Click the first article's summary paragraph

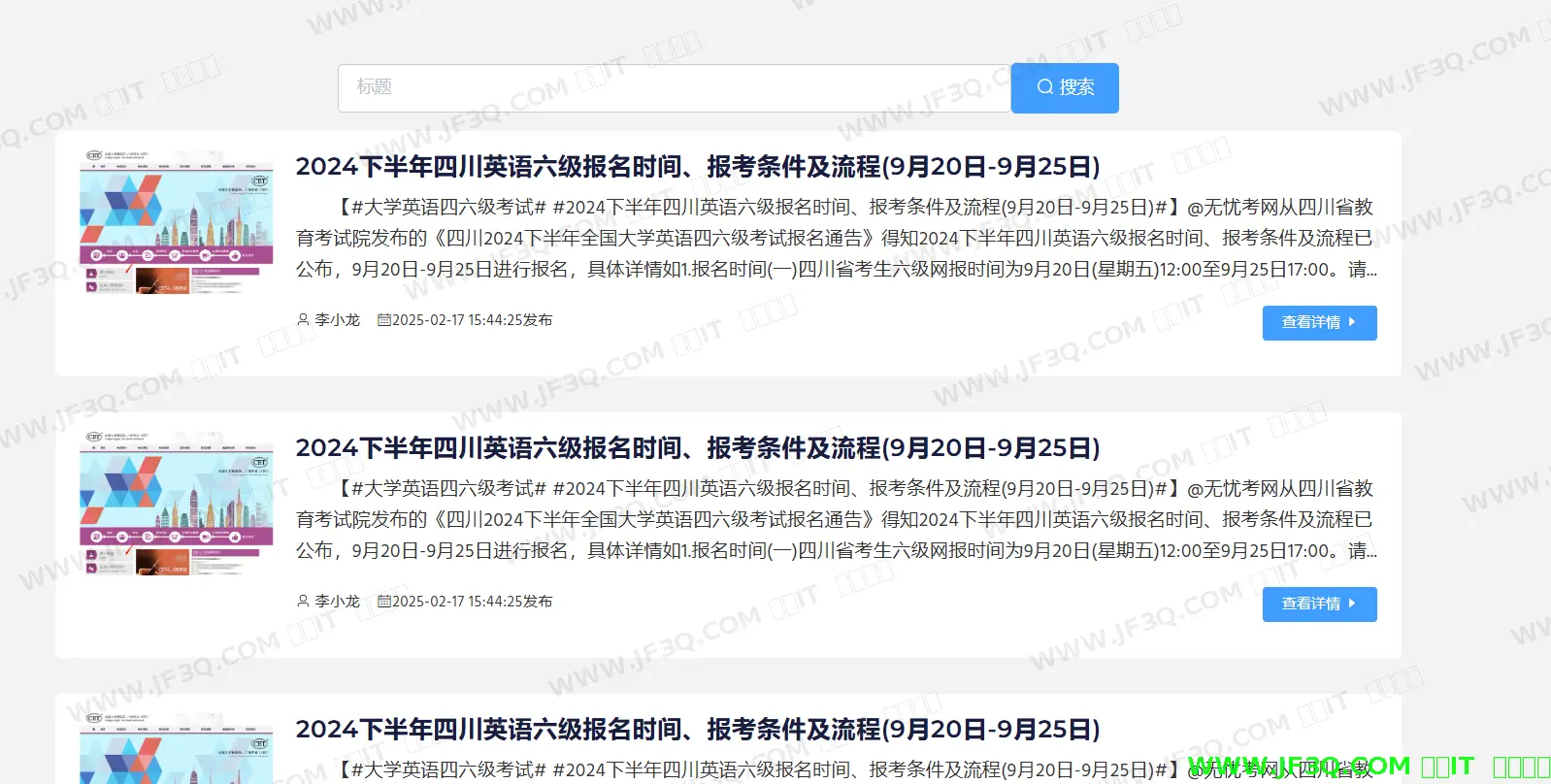tap(835, 239)
